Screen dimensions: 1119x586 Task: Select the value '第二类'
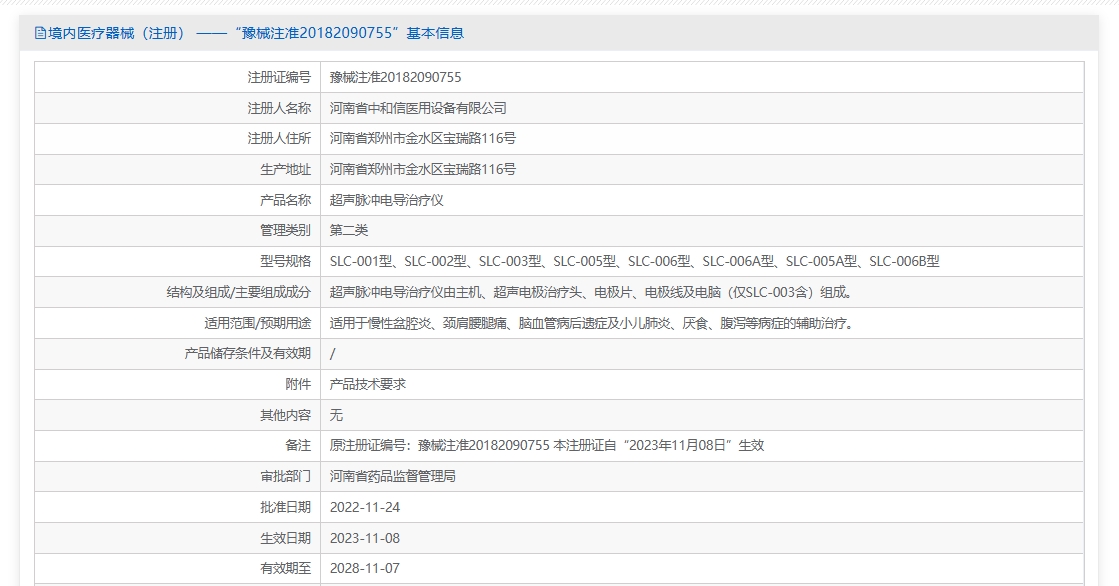[x=348, y=231]
